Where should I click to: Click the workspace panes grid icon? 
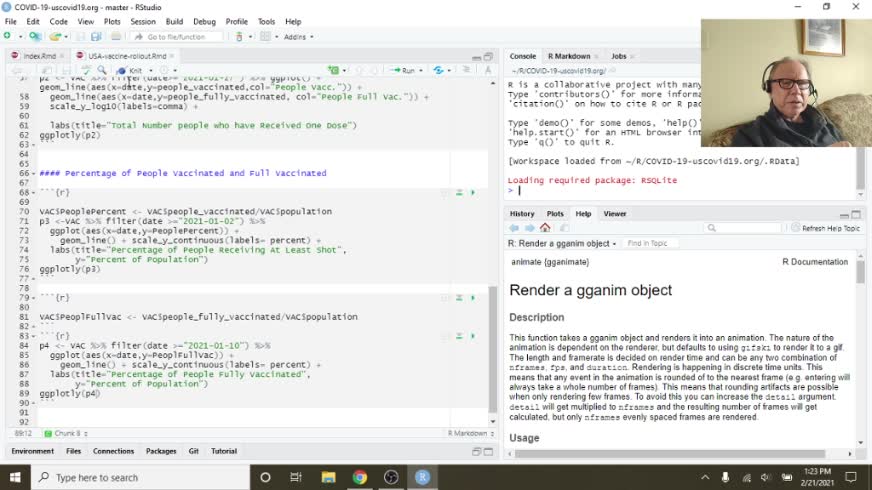pyautogui.click(x=265, y=37)
